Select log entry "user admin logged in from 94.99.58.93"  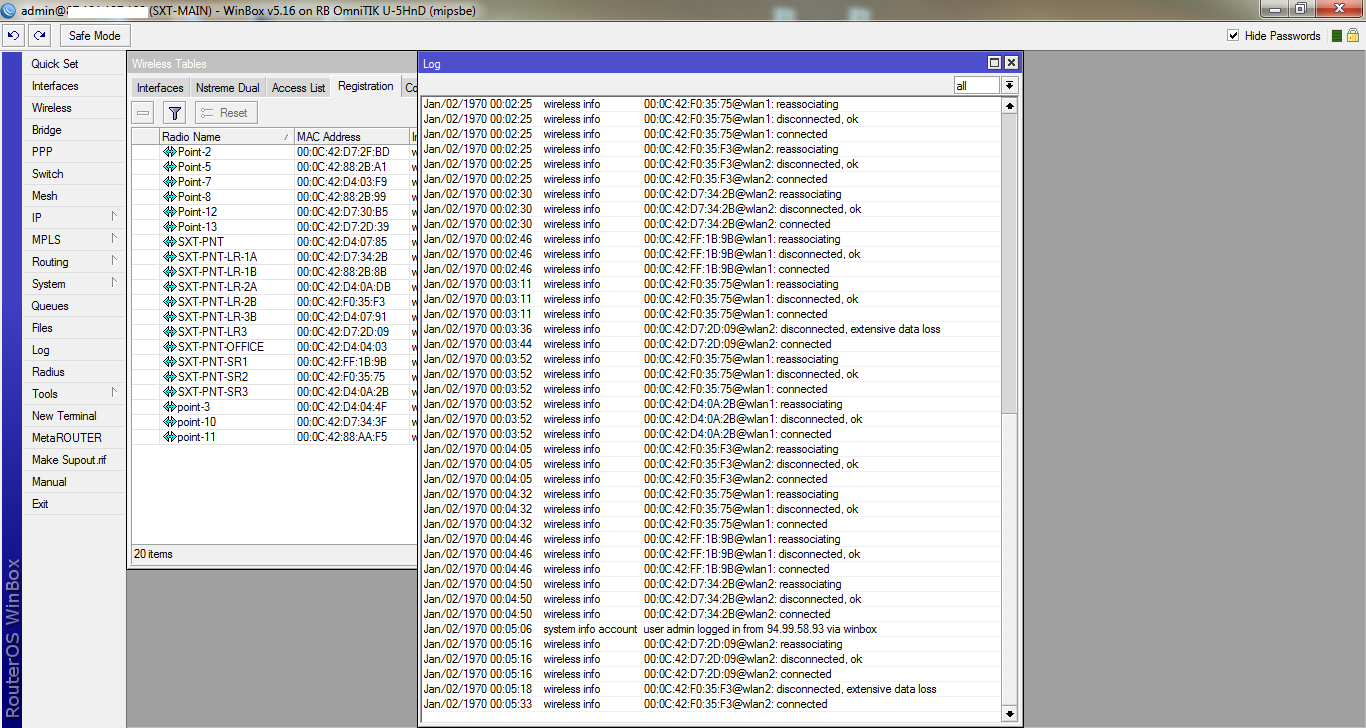point(710,629)
